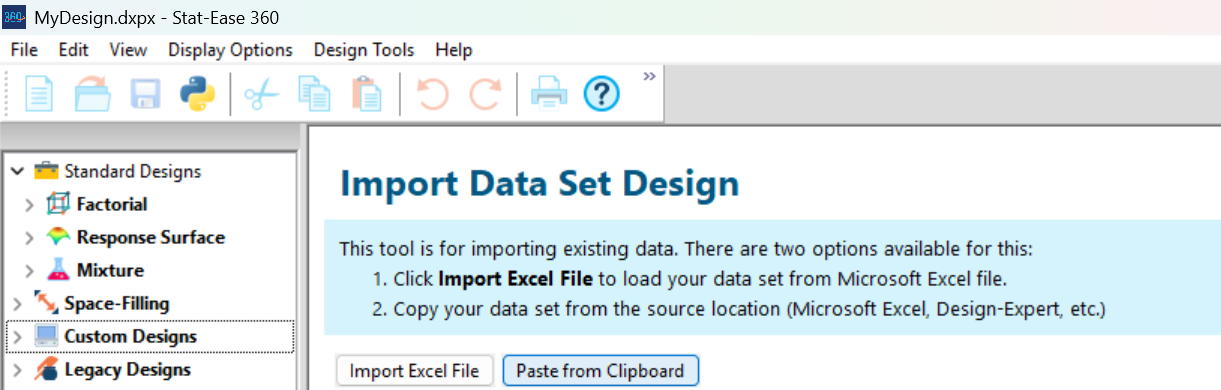This screenshot has height=390, width=1221.
Task: Click the MyDesign.dxpx window title
Action: pyautogui.click(x=157, y=17)
